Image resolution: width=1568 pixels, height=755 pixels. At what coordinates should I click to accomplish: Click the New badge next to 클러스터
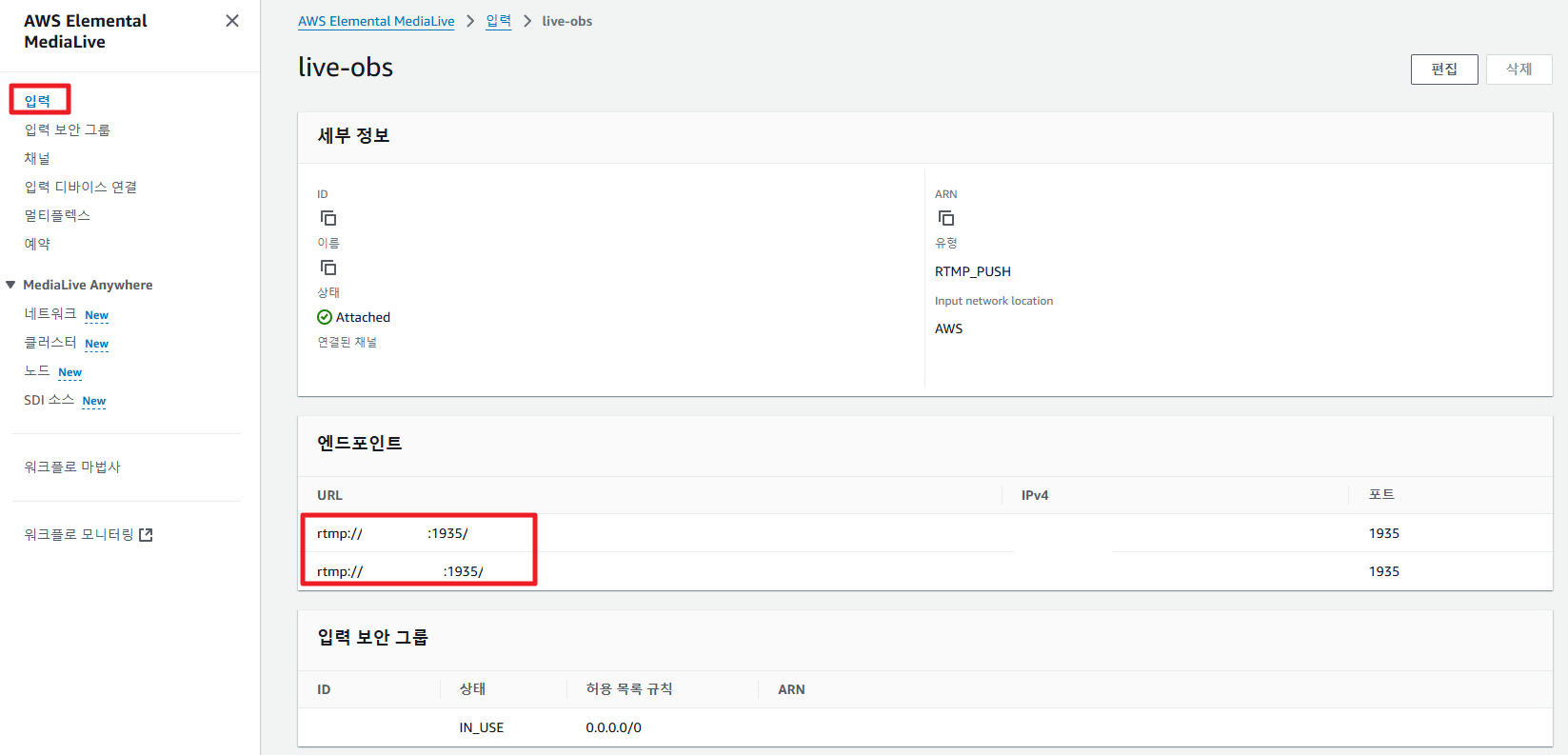[x=97, y=344]
